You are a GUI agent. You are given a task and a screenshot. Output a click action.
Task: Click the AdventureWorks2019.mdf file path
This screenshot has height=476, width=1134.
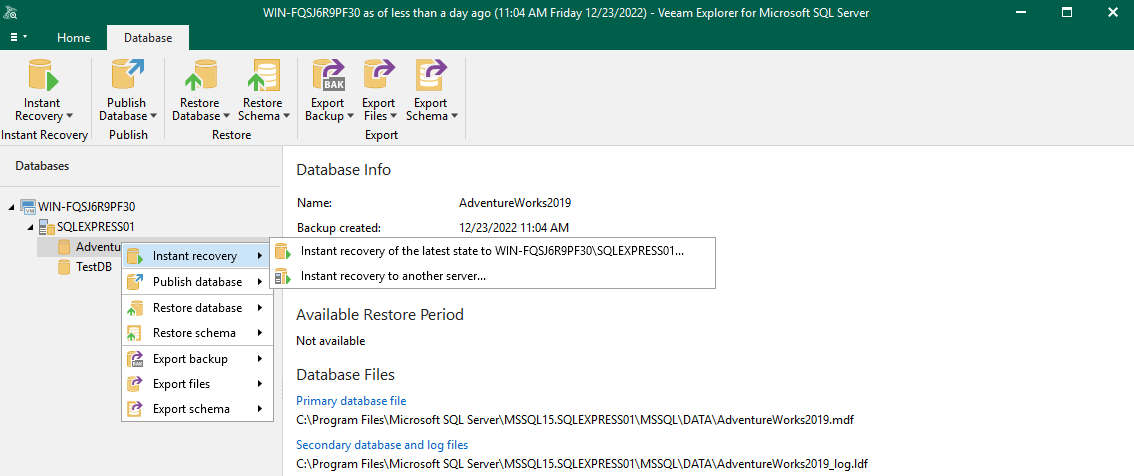click(x=576, y=420)
